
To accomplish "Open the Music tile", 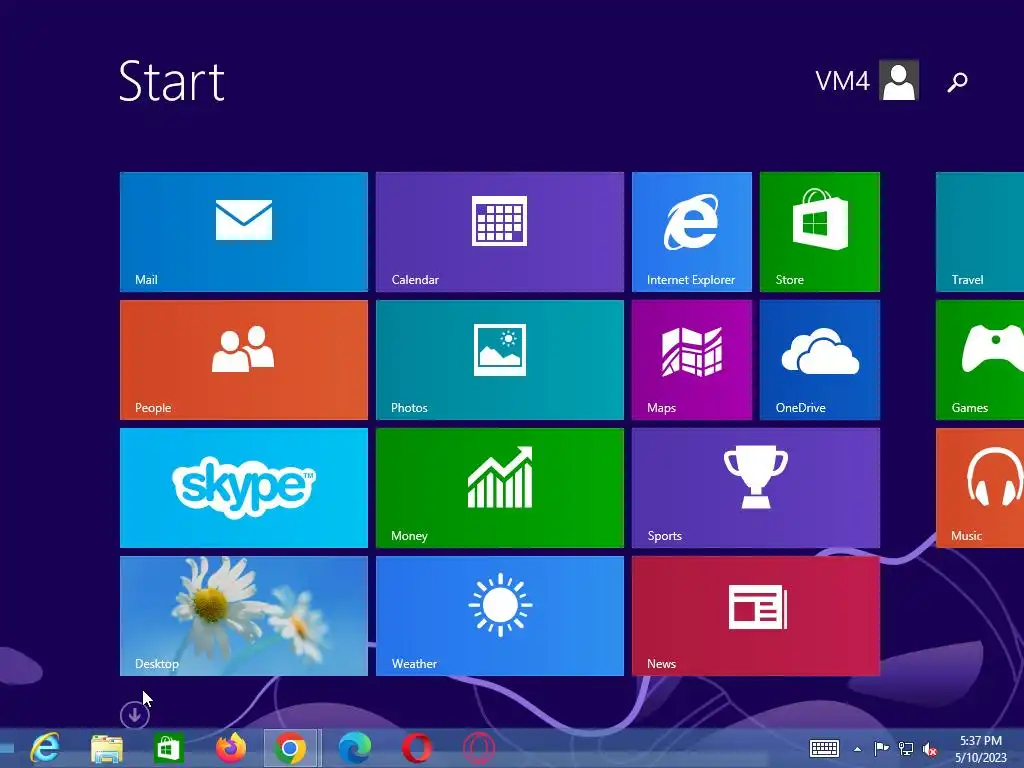I will coord(980,488).
